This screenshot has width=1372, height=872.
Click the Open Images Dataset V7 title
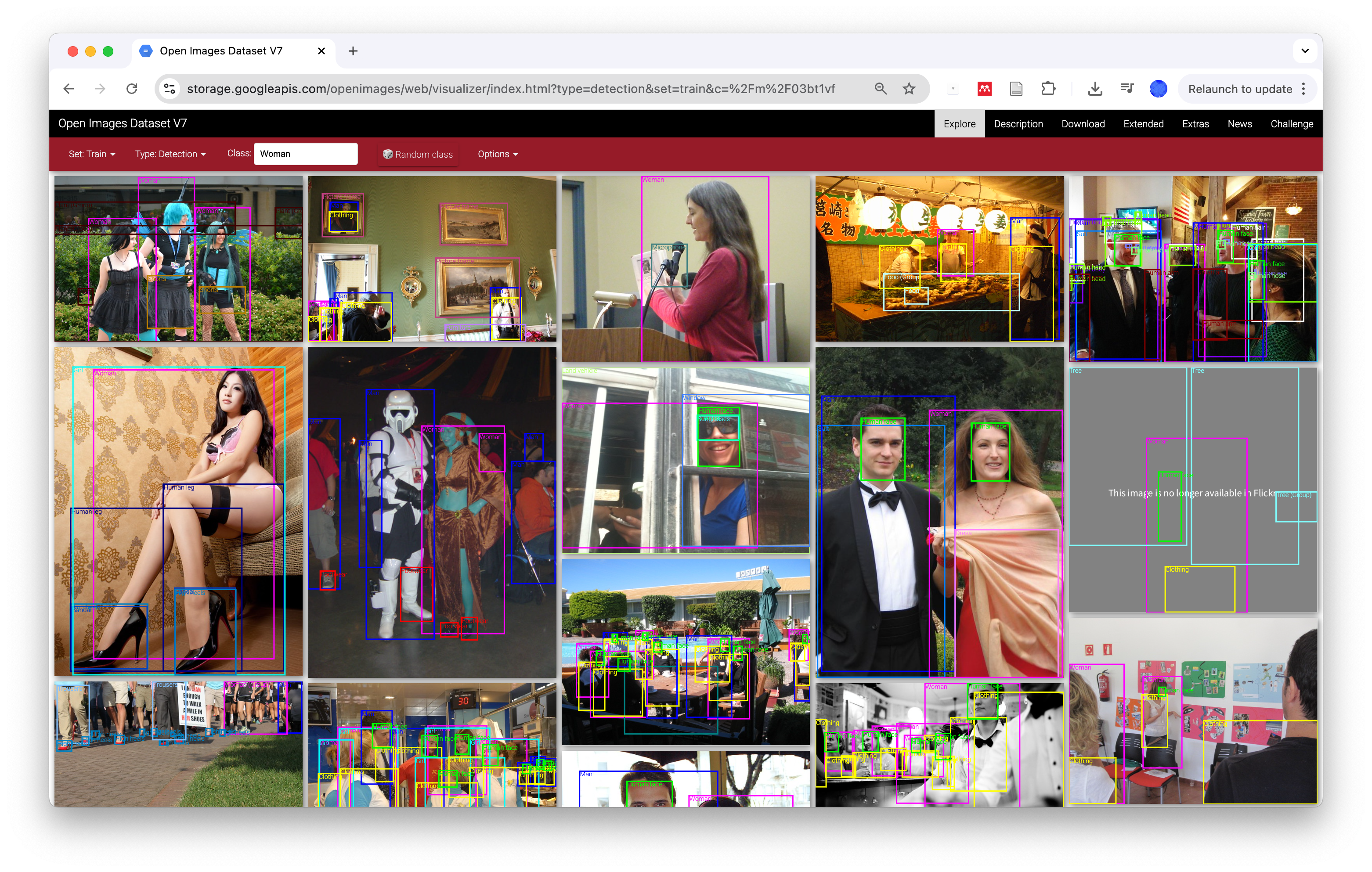[x=123, y=123]
